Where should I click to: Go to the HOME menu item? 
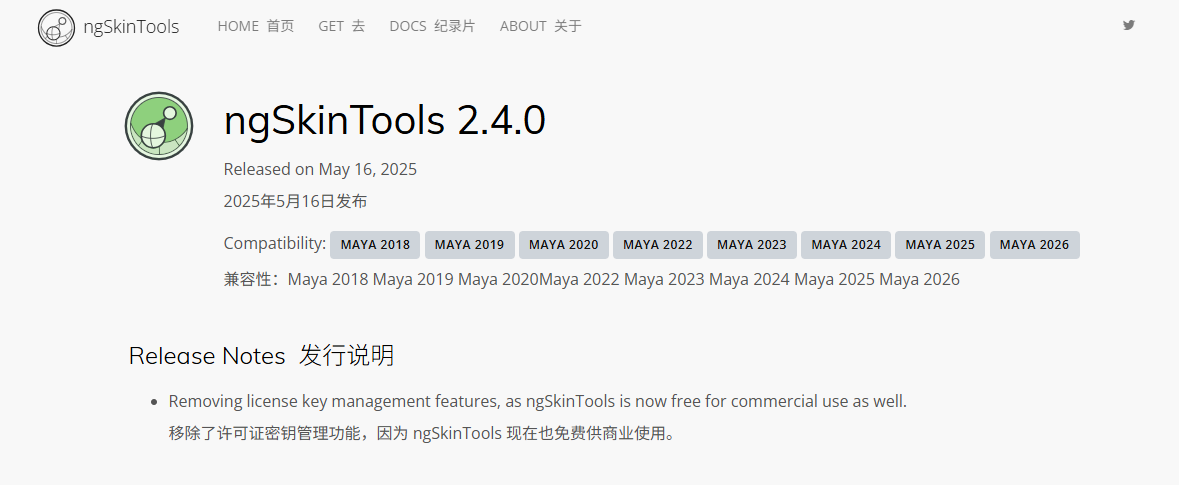(x=256, y=27)
